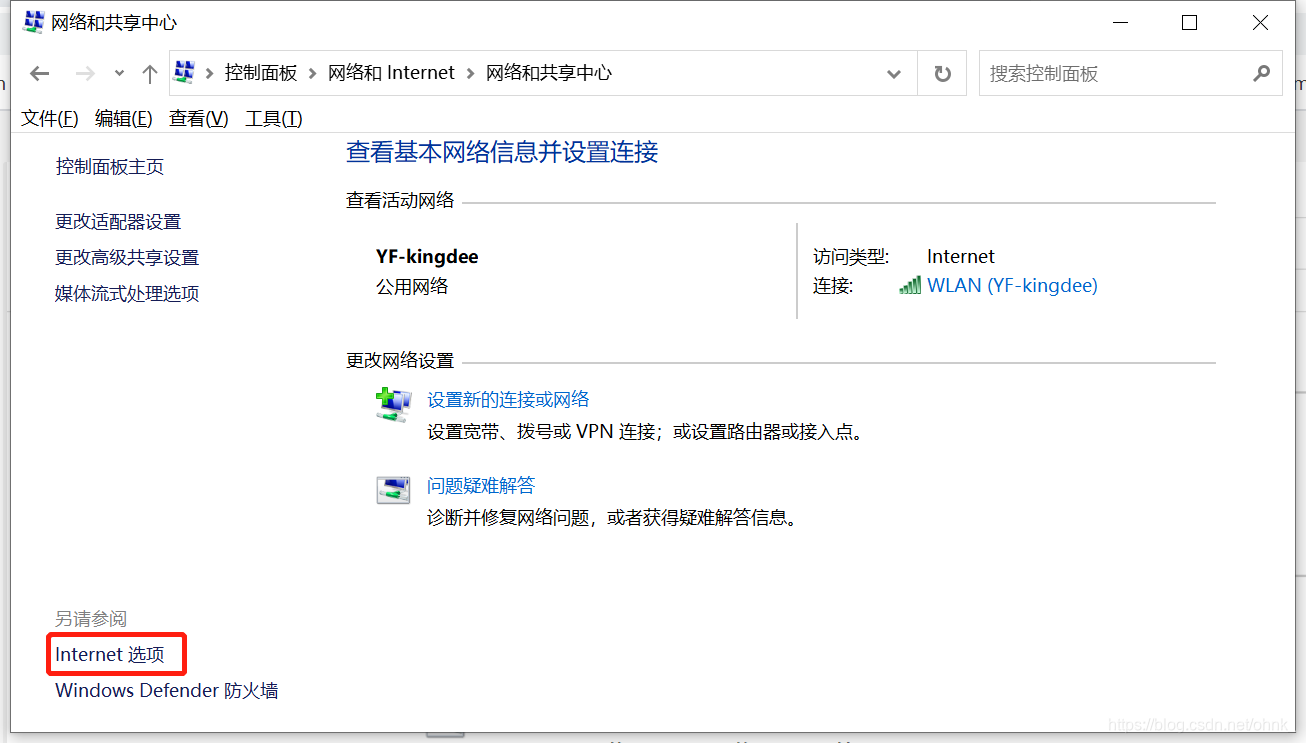Go back with the back arrow
Image resolution: width=1306 pixels, height=743 pixels.
point(40,74)
